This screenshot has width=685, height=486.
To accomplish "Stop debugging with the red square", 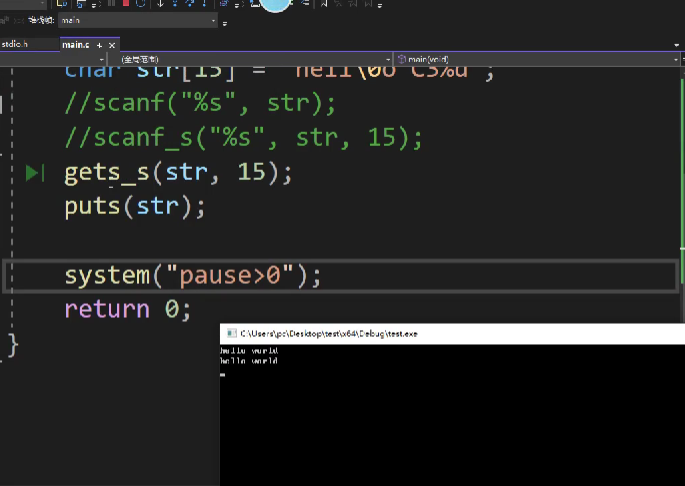I will click(126, 3).
